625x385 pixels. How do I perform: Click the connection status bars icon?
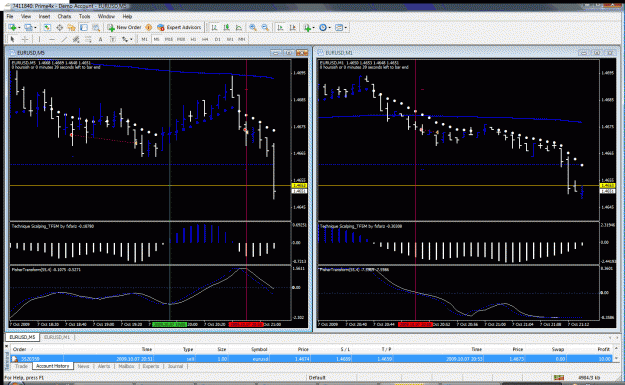[558, 377]
